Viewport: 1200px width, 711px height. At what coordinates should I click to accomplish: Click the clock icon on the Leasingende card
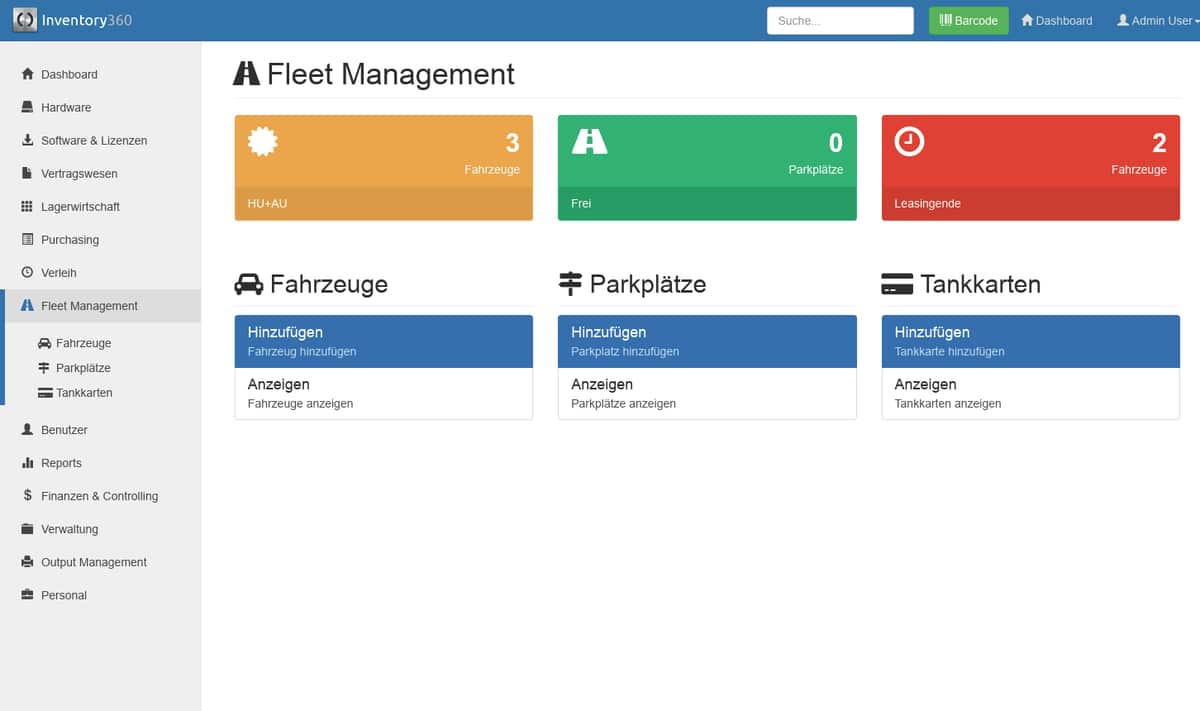908,142
